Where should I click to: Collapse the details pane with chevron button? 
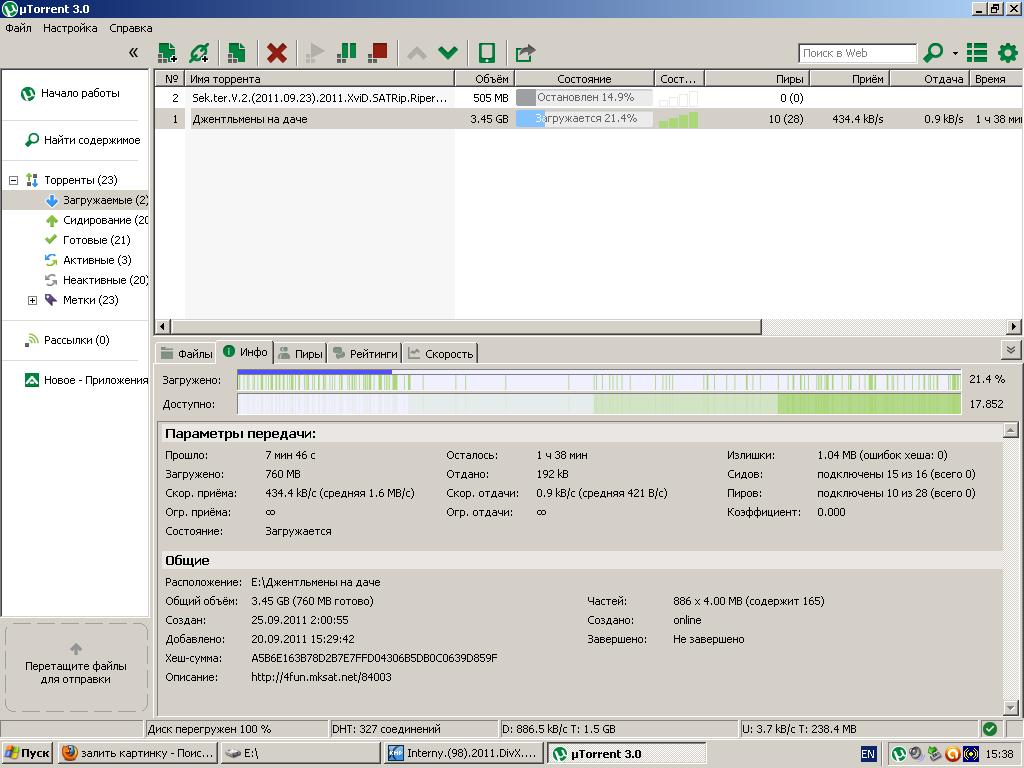[1010, 350]
